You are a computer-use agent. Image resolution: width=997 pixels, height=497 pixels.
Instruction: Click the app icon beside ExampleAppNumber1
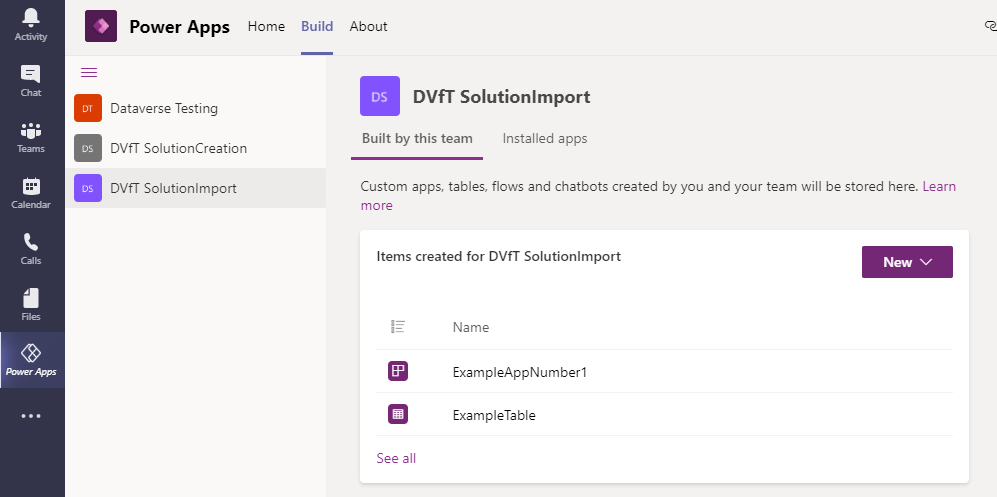(397, 371)
